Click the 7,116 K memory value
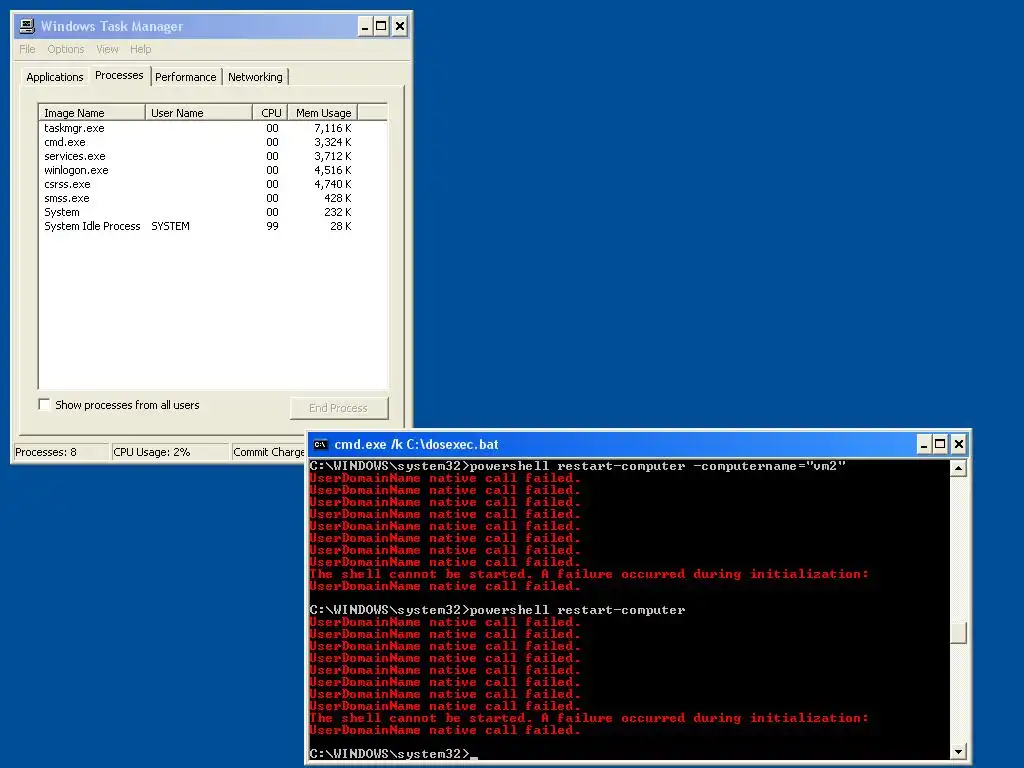The image size is (1024, 768). 332,128
